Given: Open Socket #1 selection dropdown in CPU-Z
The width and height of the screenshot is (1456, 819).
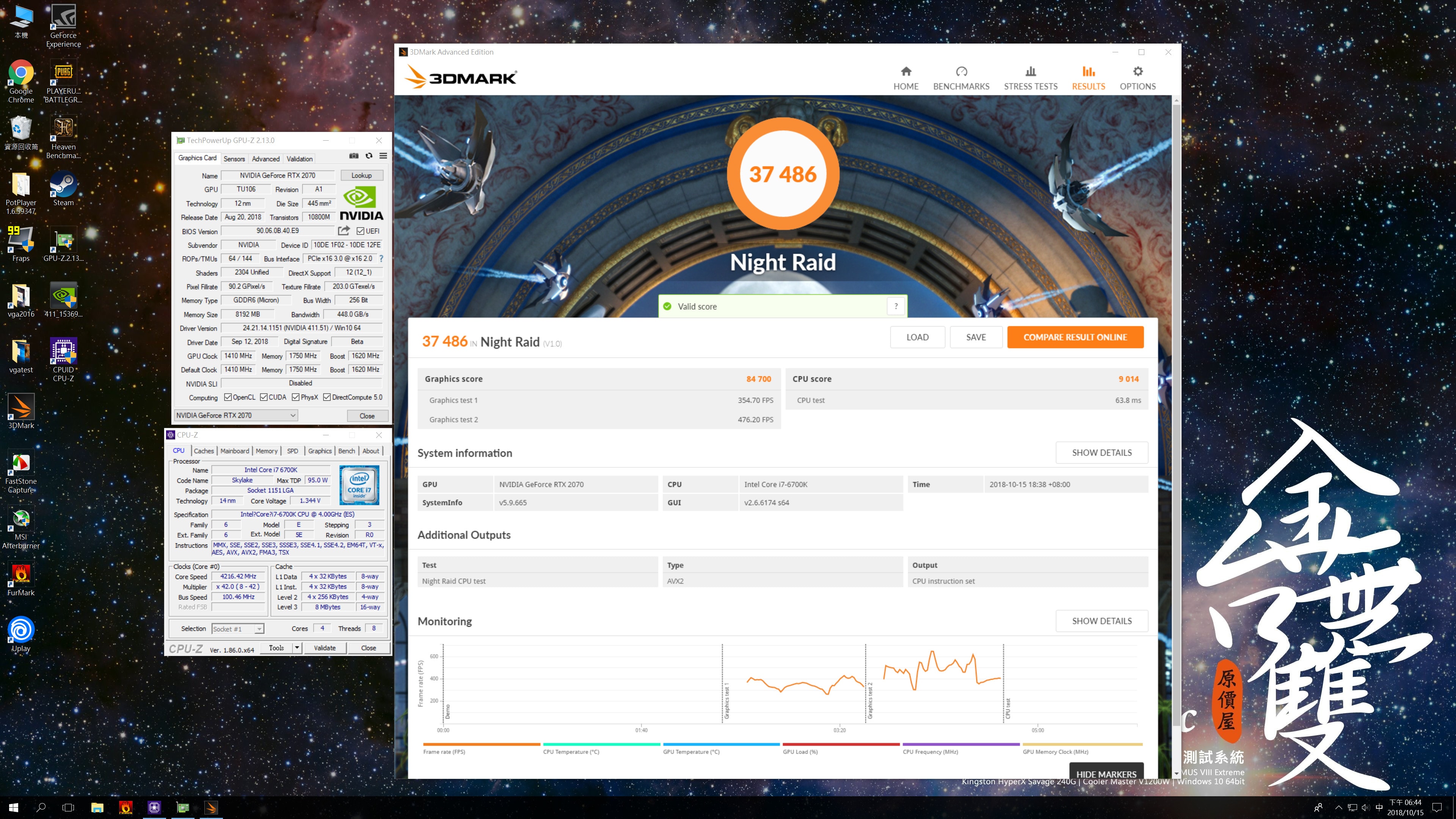Looking at the screenshot, I should pos(237,629).
